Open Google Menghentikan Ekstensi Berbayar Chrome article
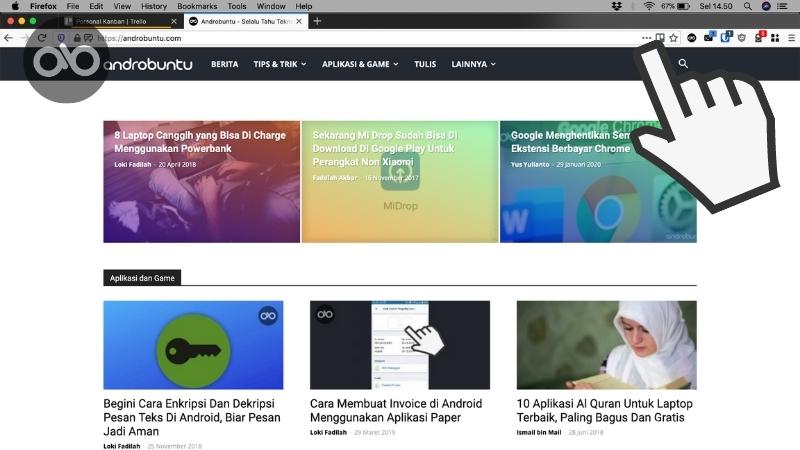Viewport: 800px width, 450px height. (570, 142)
